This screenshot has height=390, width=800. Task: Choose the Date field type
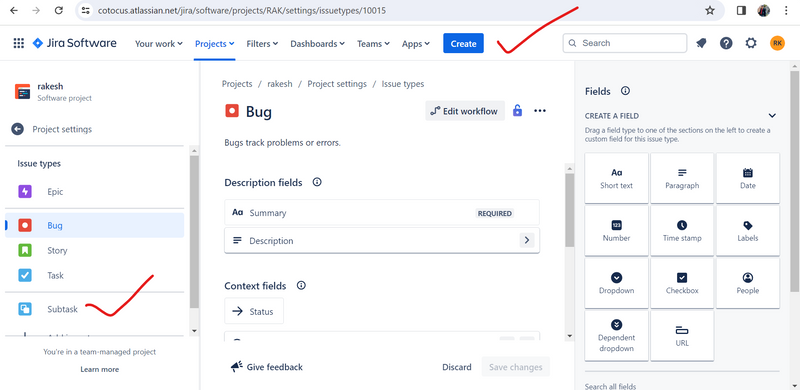(748, 178)
